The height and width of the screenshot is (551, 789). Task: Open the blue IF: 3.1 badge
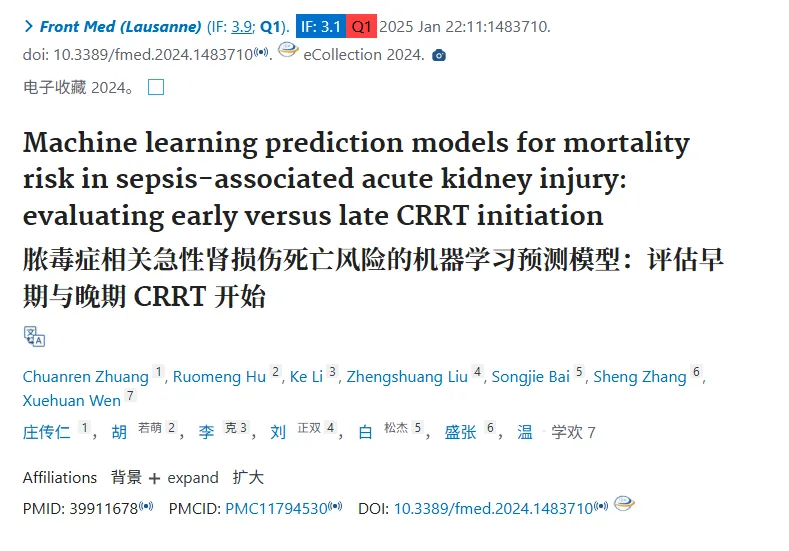coord(321,26)
